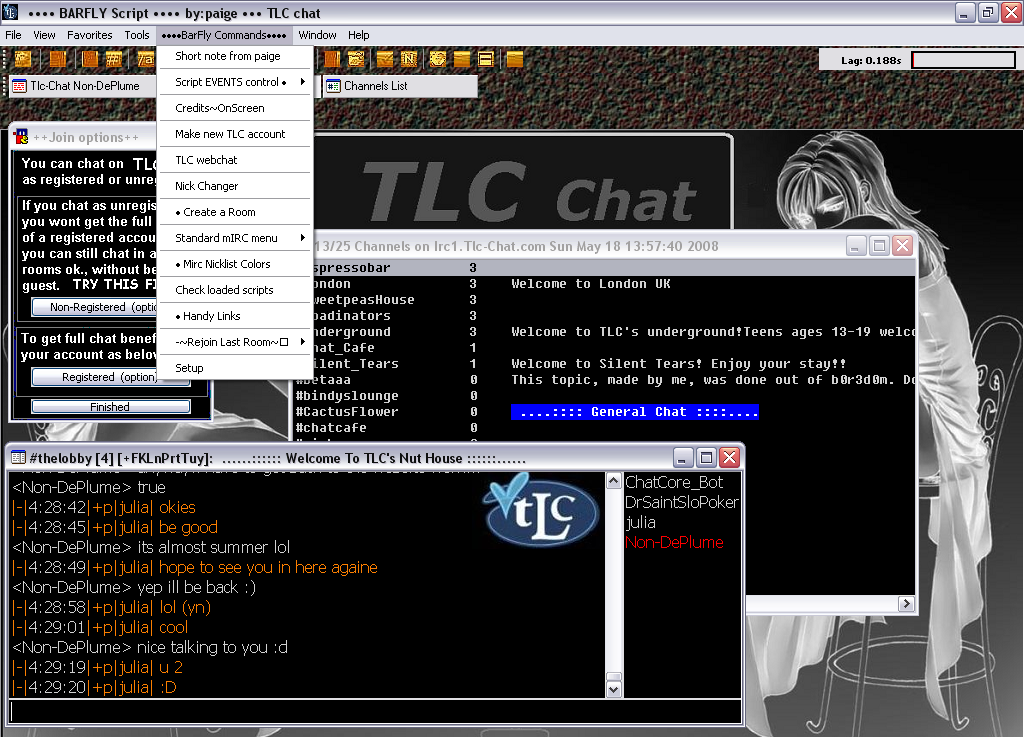
Task: Click the Non-Registered (option) button
Action: [x=95, y=307]
